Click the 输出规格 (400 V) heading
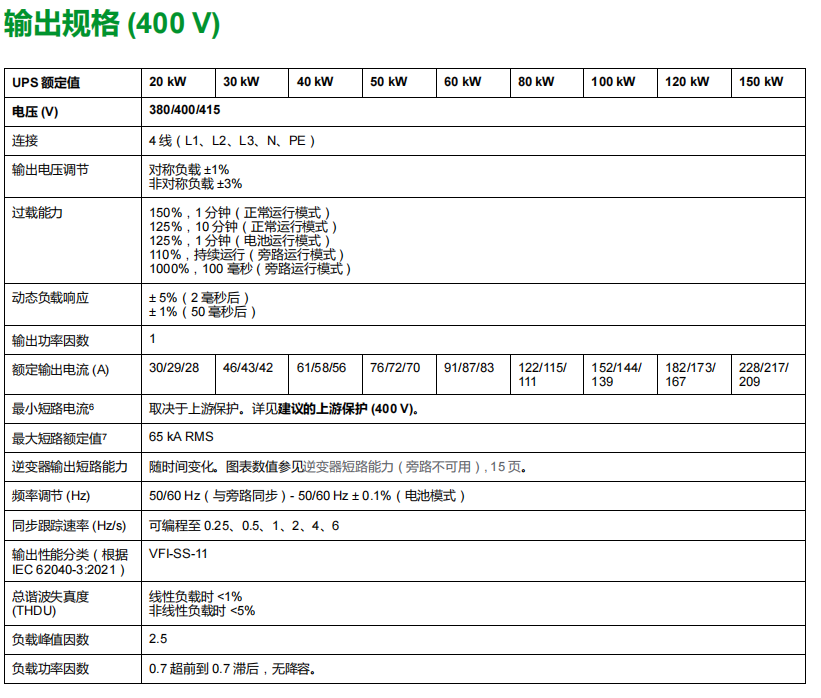Viewport: 821px width, 698px height. click(111, 25)
